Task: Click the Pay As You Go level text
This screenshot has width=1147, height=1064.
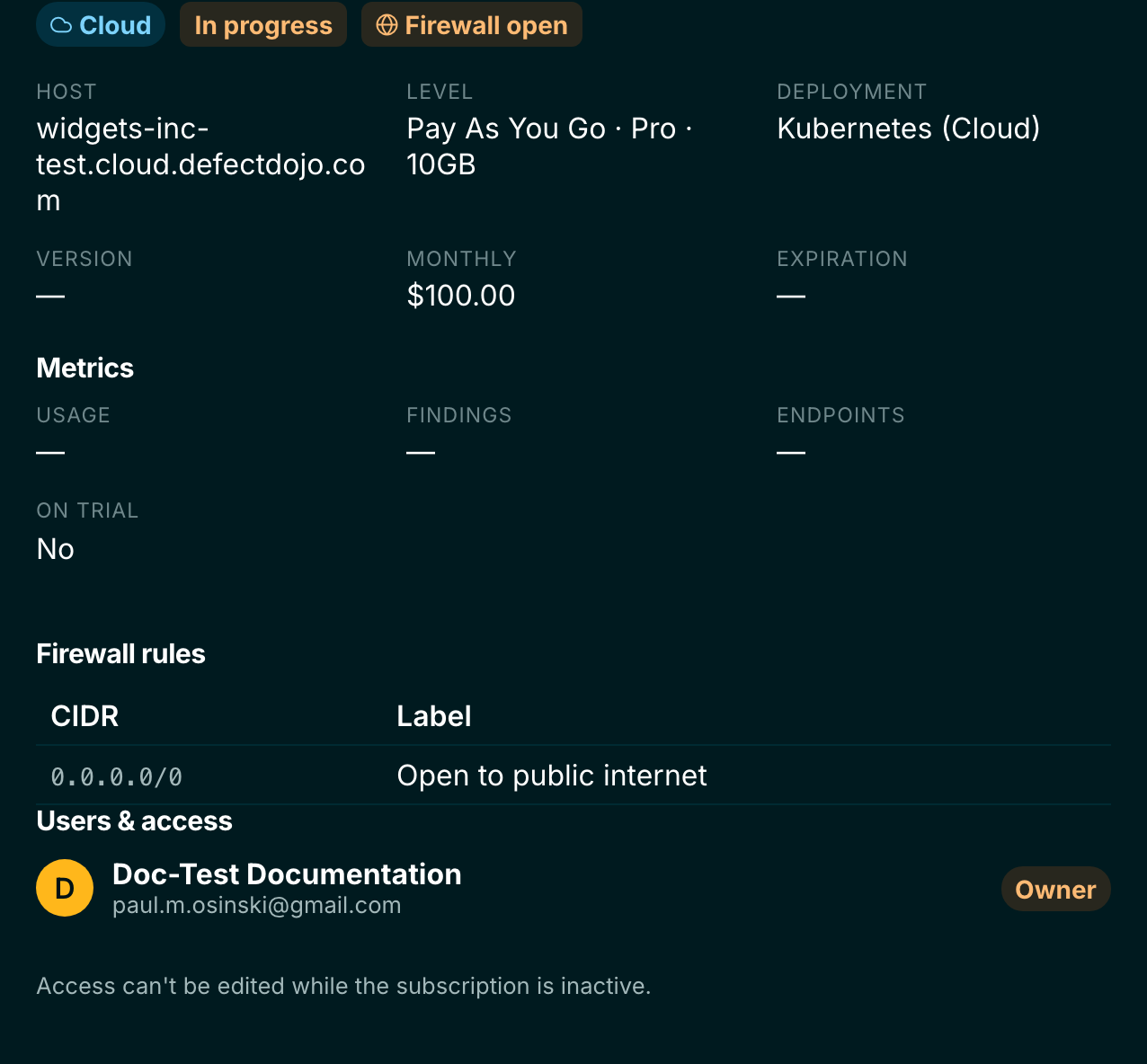Action: [506, 129]
